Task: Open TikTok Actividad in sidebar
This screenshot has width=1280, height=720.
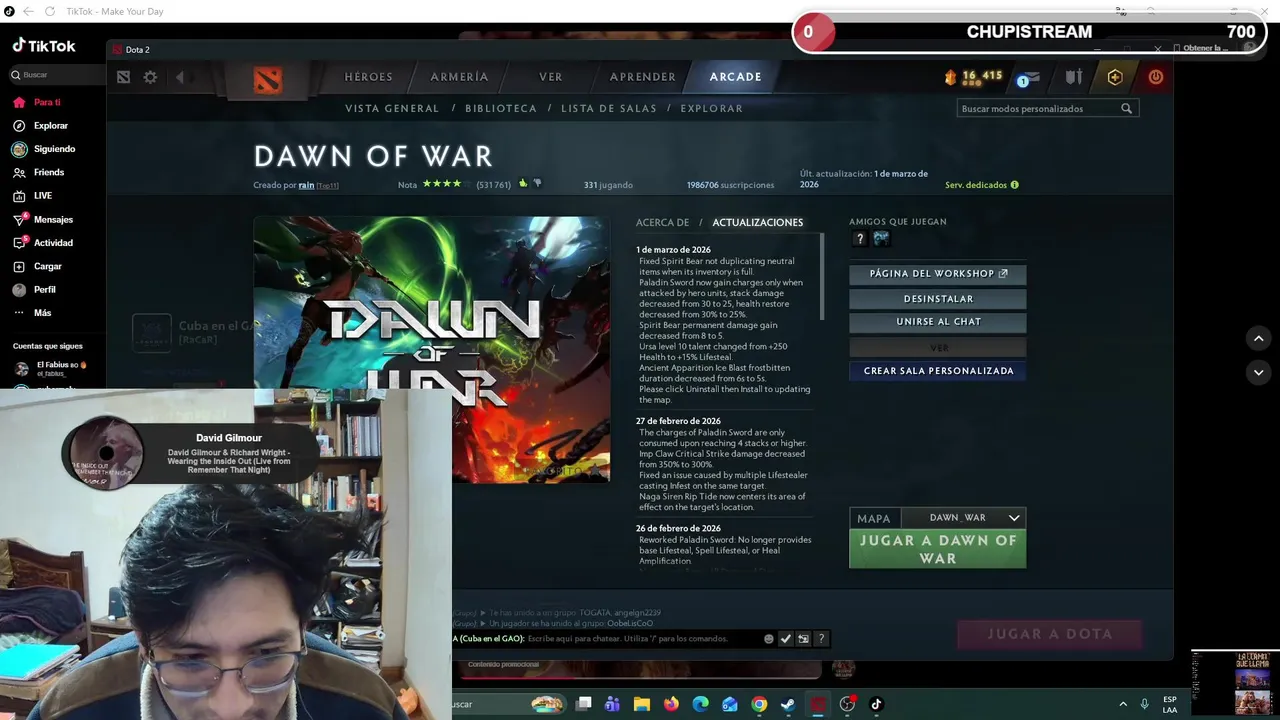Action: (42, 243)
